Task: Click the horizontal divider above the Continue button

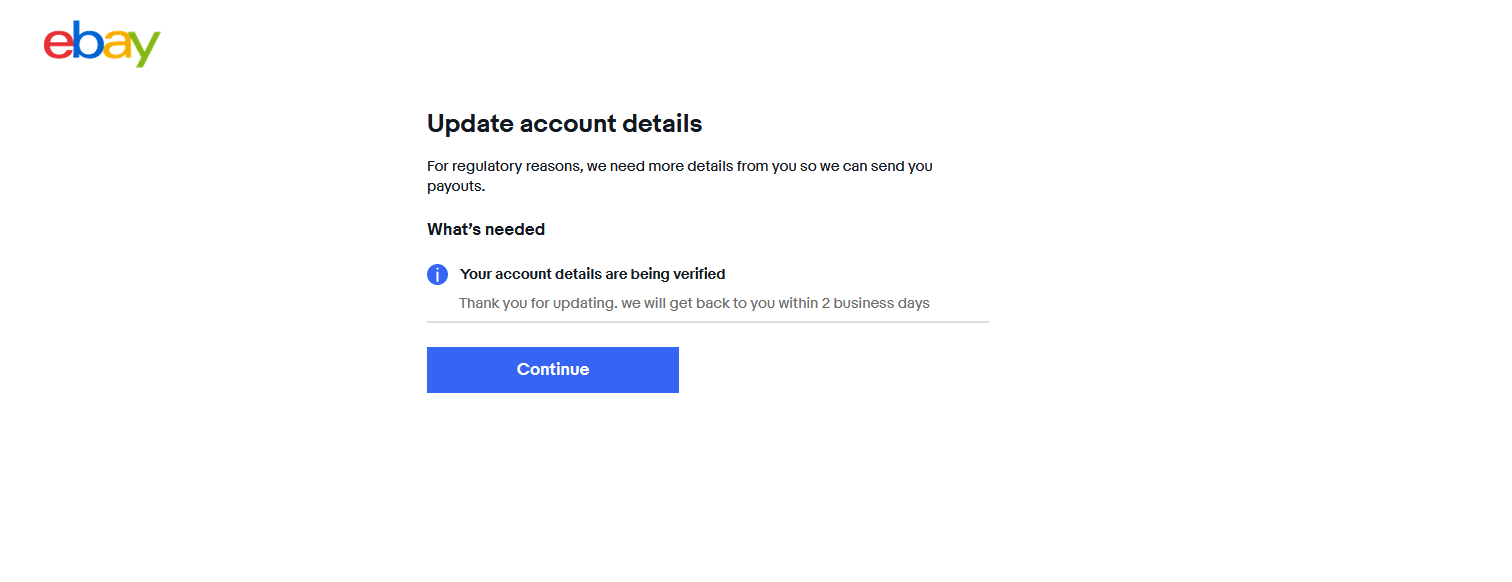Action: [x=707, y=322]
